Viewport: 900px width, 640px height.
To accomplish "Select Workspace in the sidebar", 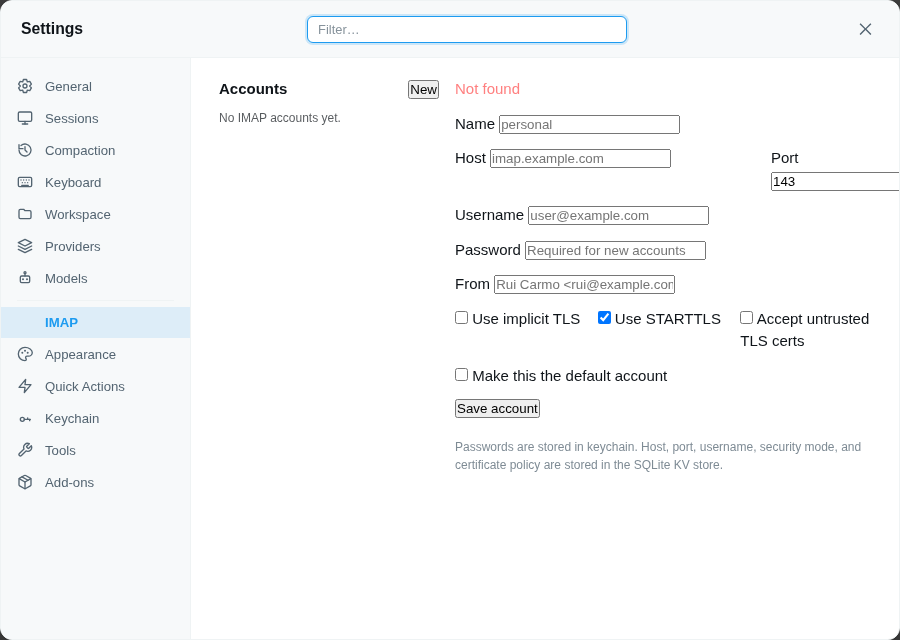I will 95,215.
